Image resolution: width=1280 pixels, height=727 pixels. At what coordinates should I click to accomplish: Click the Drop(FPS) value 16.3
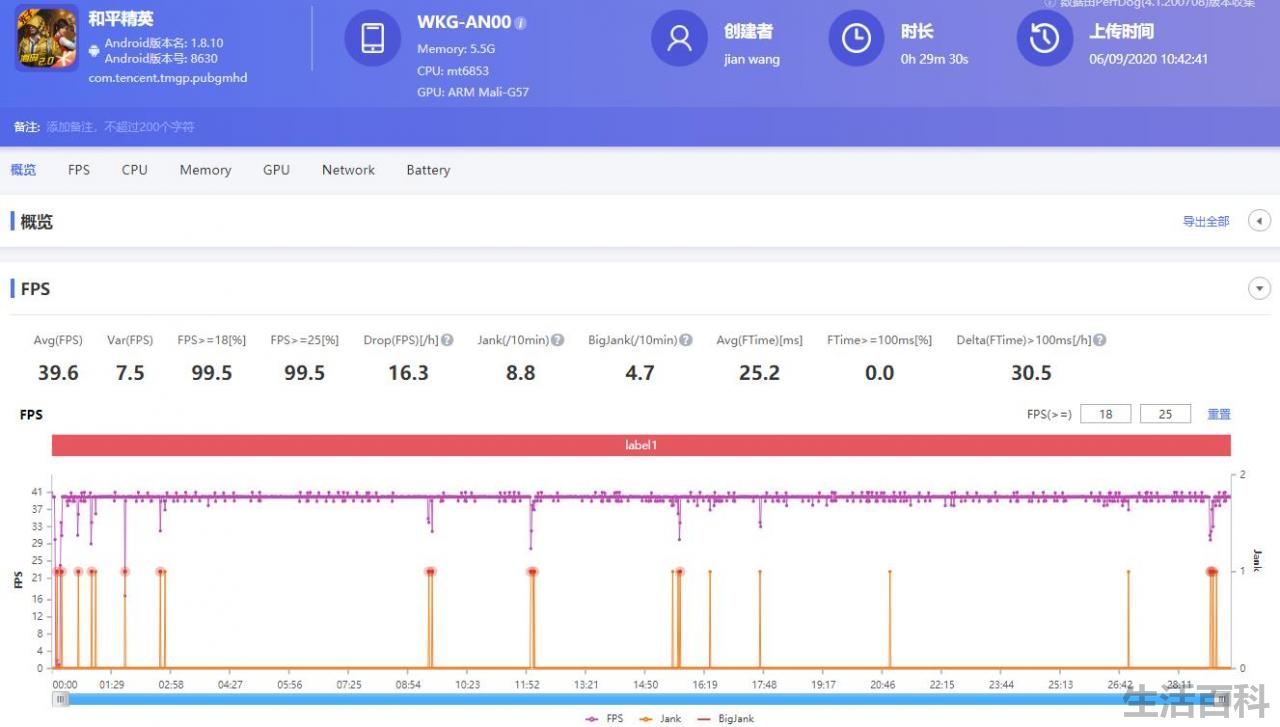click(408, 373)
